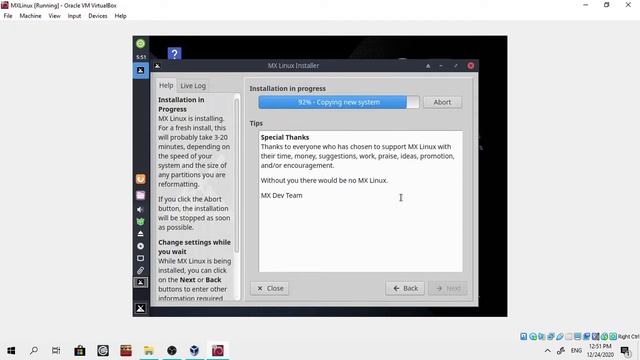Click the running MXLinux VM taskbar icon
Screen dimensions: 640x360
click(218, 351)
